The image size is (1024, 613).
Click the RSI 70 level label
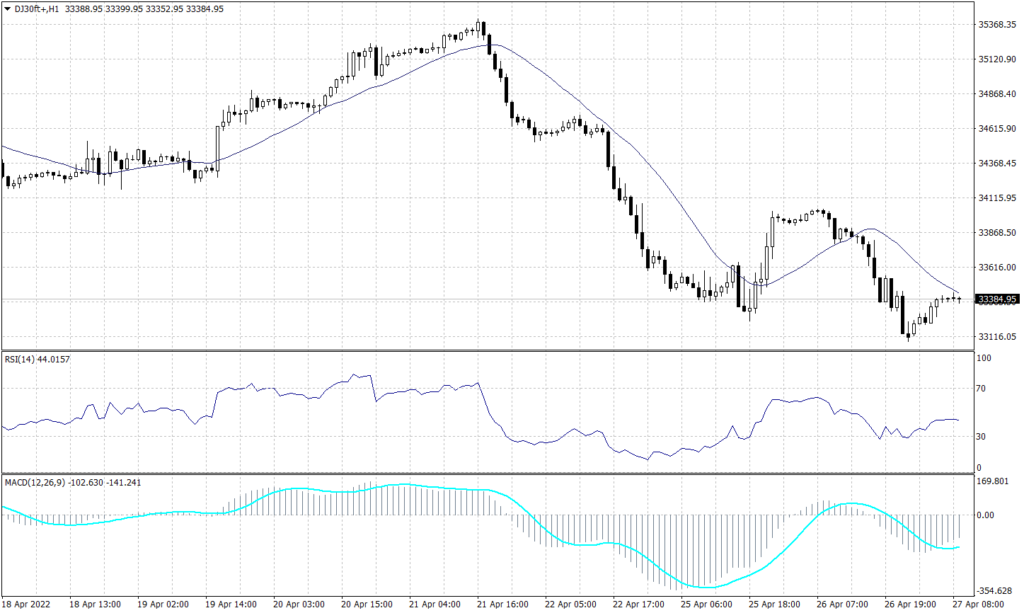pos(982,389)
